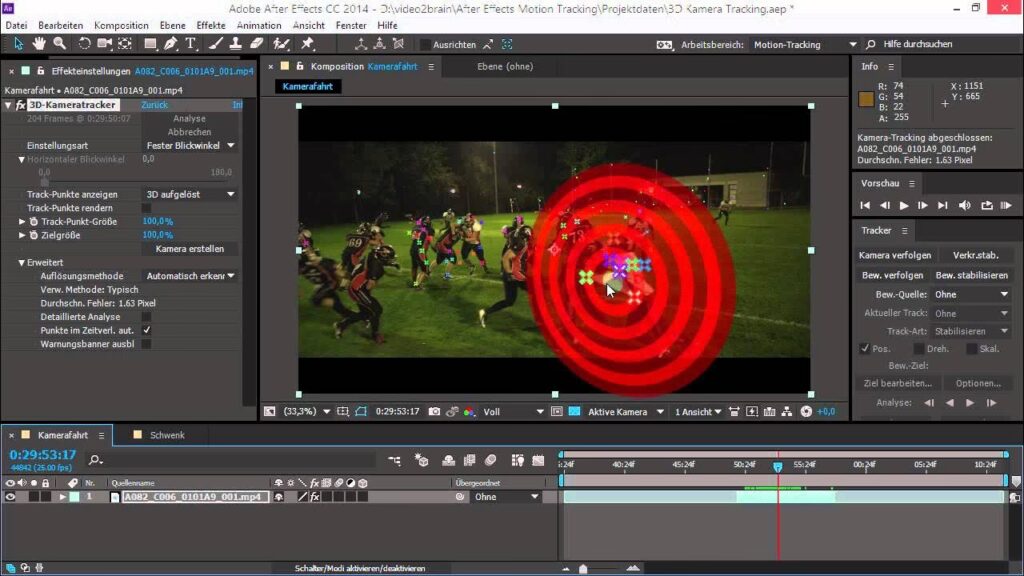Image resolution: width=1024 pixels, height=576 pixels.
Task: Click the Kamera erstellen button
Action: [190, 248]
